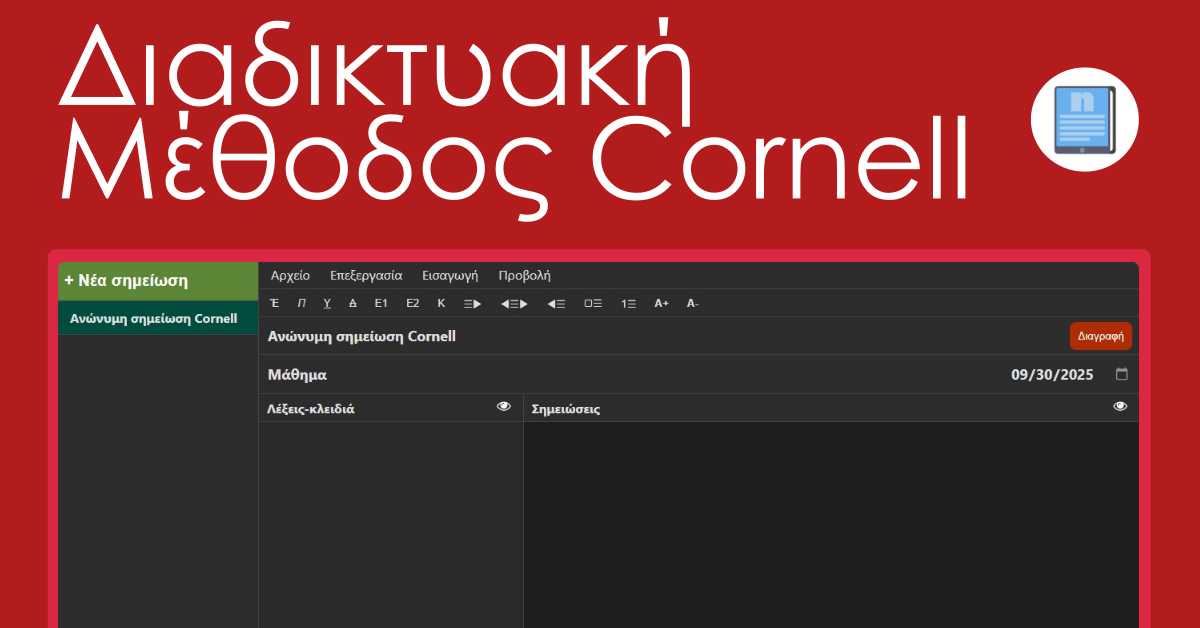Viewport: 1200px width, 628px height.
Task: Align text with the right-arrow alignment icon
Action: pos(472,303)
